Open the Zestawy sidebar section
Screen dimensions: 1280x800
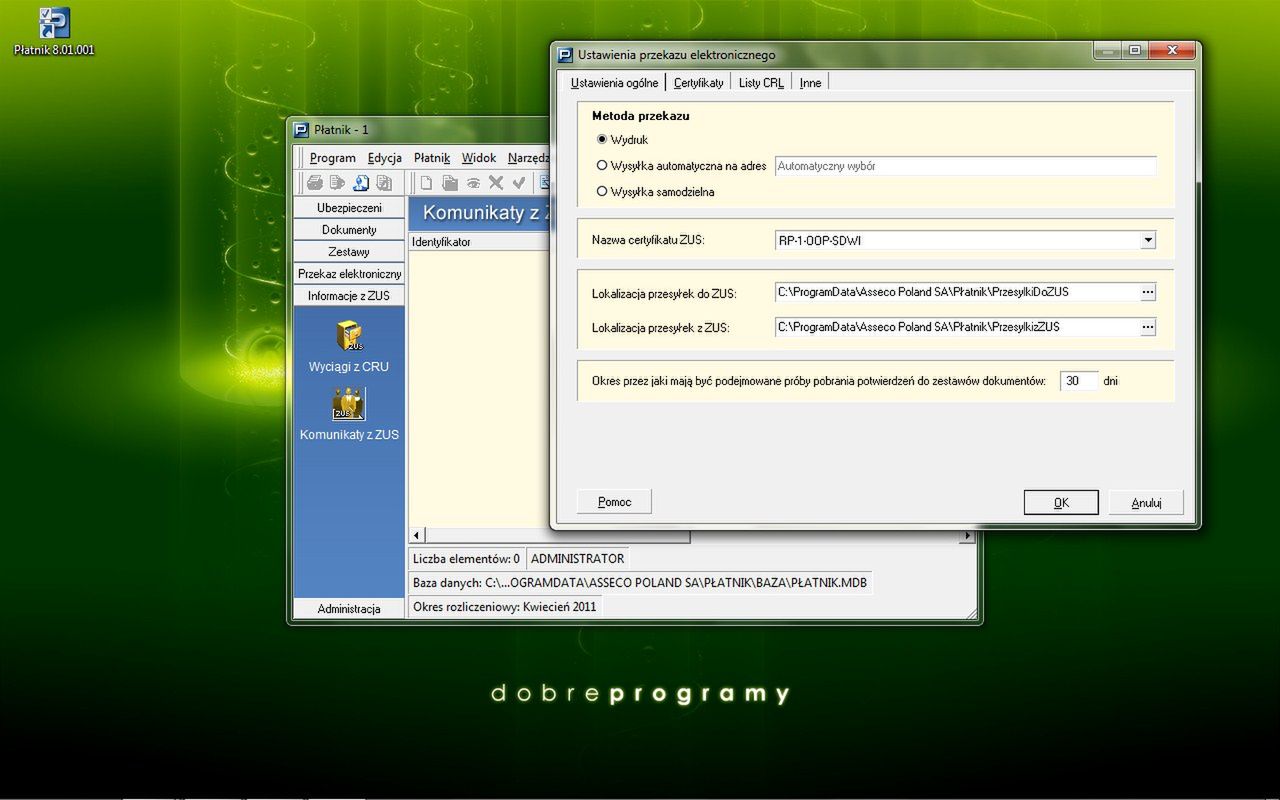tap(349, 252)
